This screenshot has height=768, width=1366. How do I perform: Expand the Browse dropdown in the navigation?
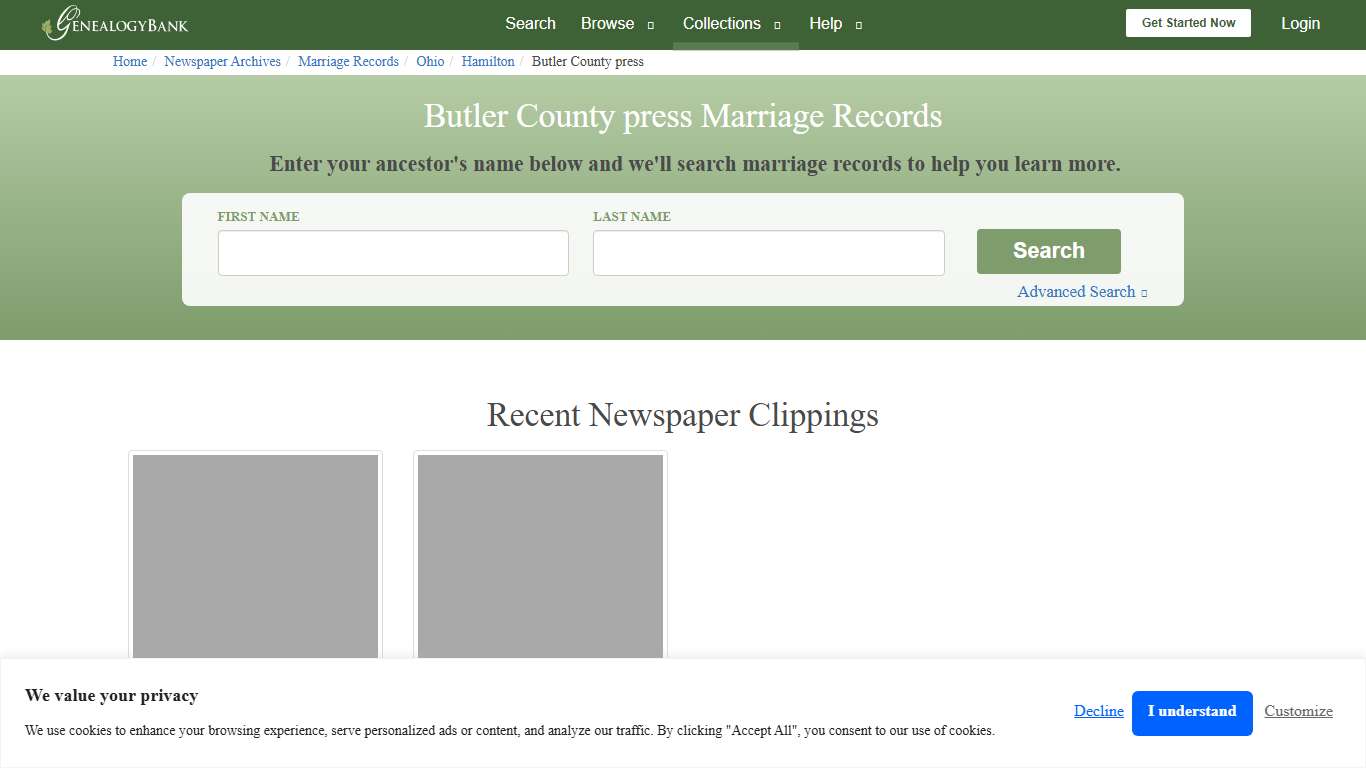pos(607,23)
